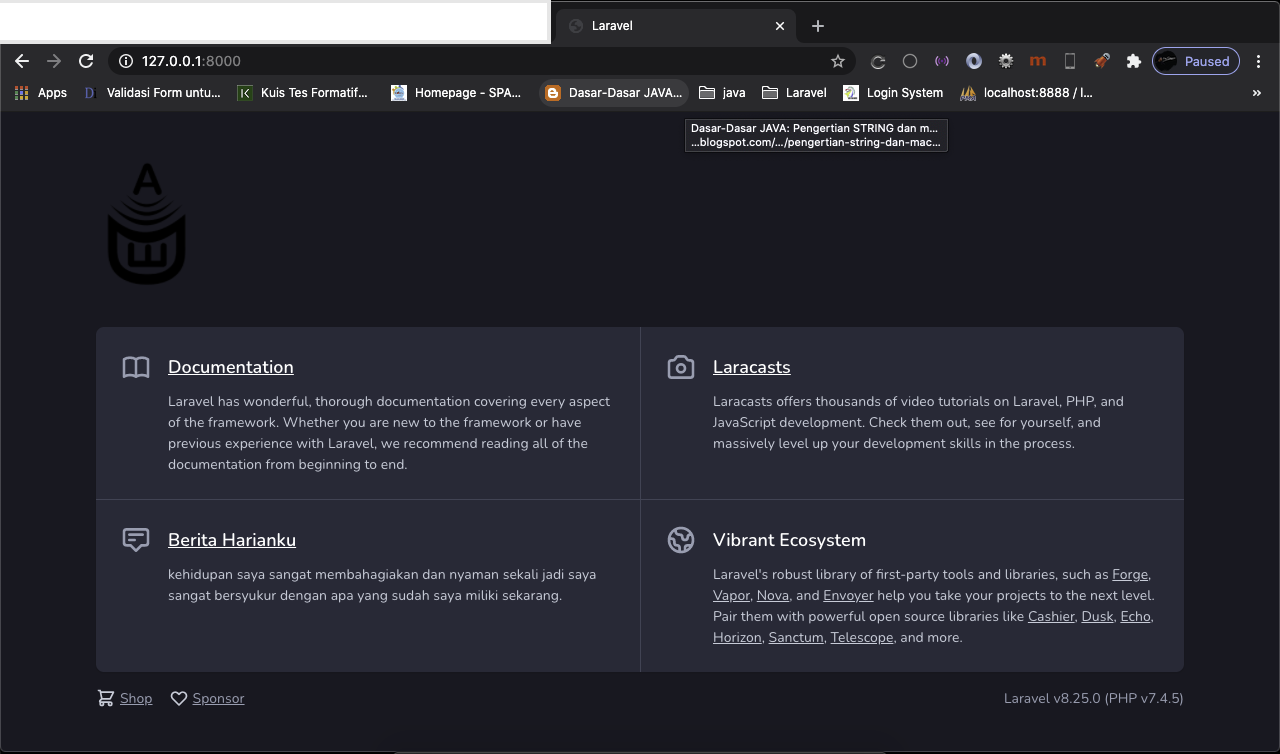The height and width of the screenshot is (754, 1280).
Task: Show hidden bookmarks with the double chevron
Action: 1257,93
